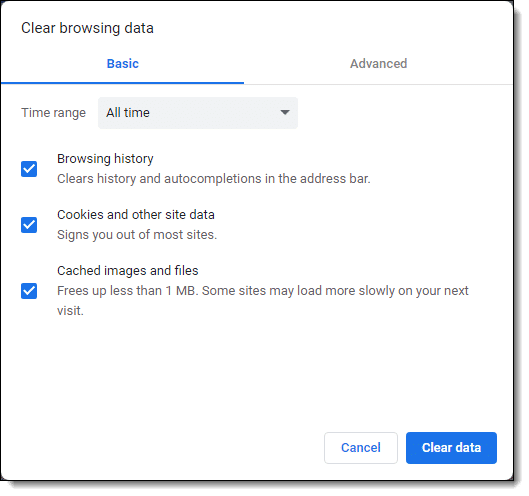Cancel the clear browsing data dialog
Screen dimensions: 529x496
tap(361, 447)
